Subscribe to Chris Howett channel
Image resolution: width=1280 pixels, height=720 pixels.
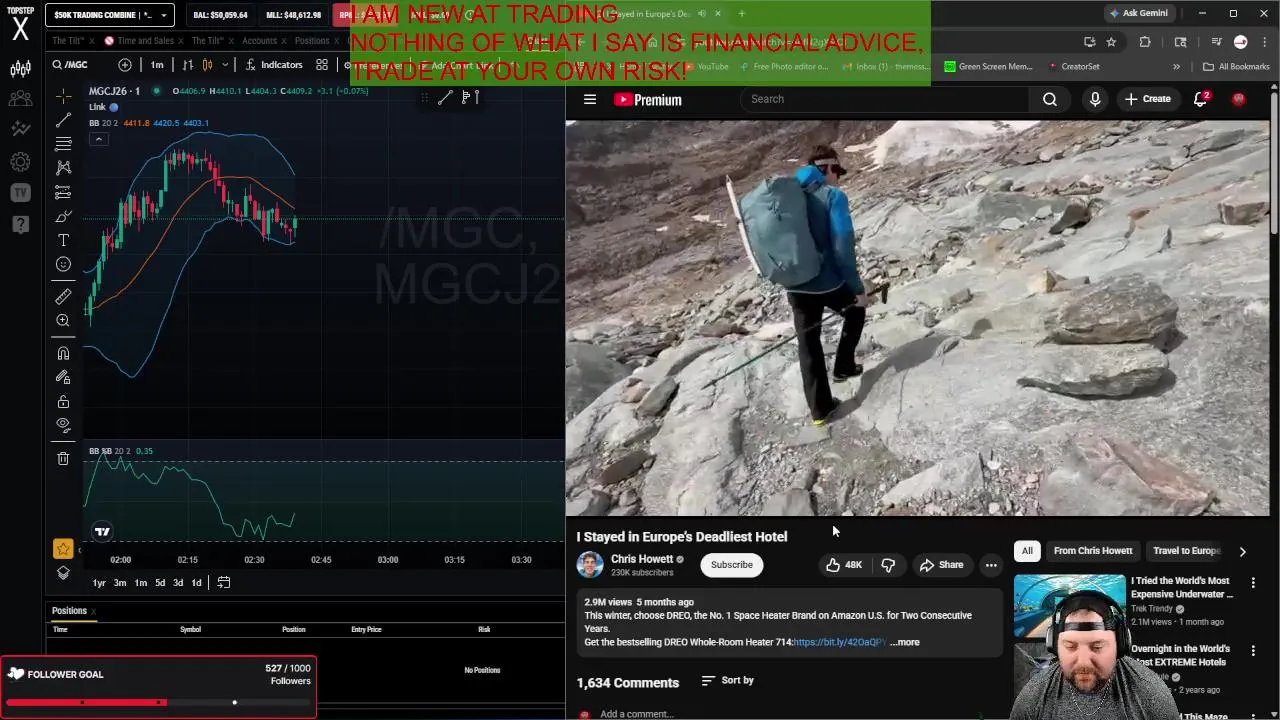click(x=732, y=565)
